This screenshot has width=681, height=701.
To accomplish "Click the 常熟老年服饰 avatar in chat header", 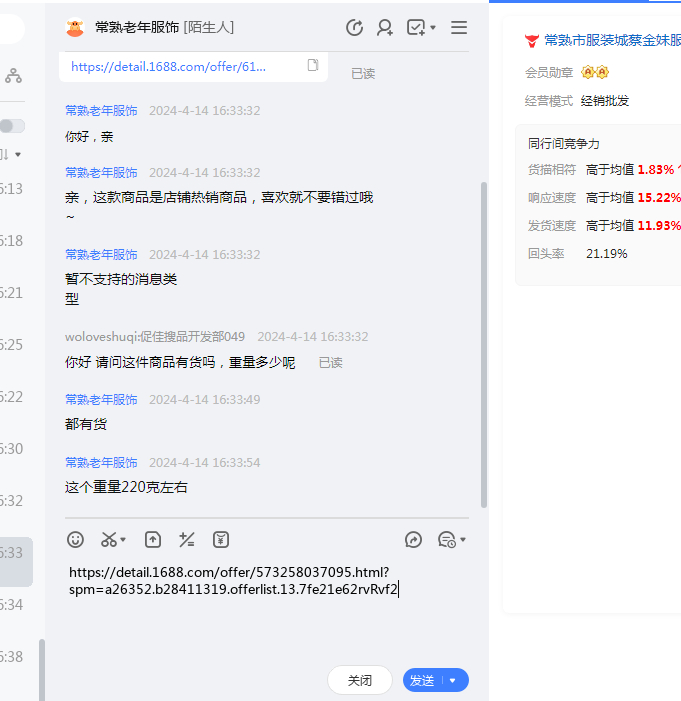I will click(75, 28).
